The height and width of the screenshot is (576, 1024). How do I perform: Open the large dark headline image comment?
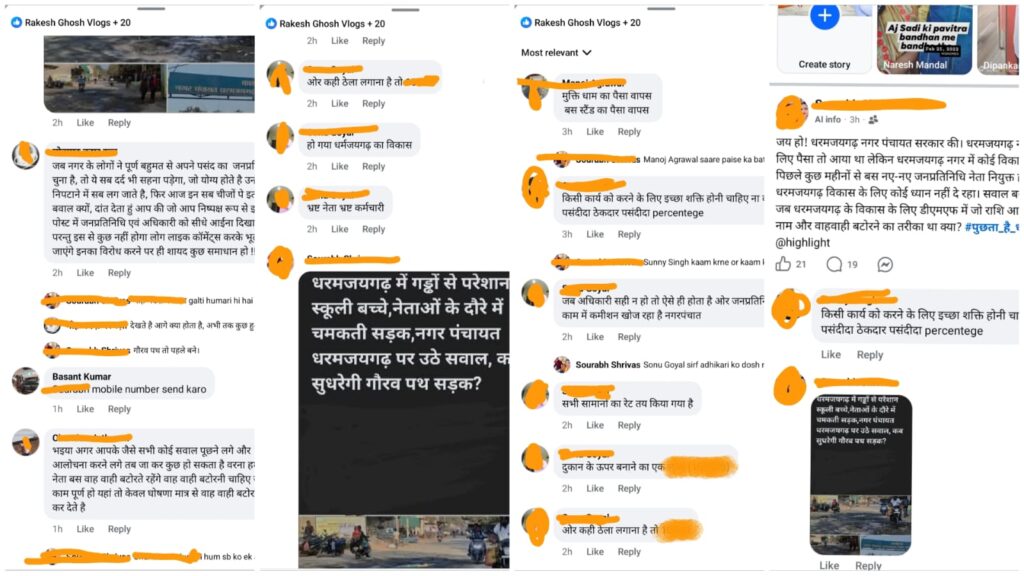click(x=404, y=419)
